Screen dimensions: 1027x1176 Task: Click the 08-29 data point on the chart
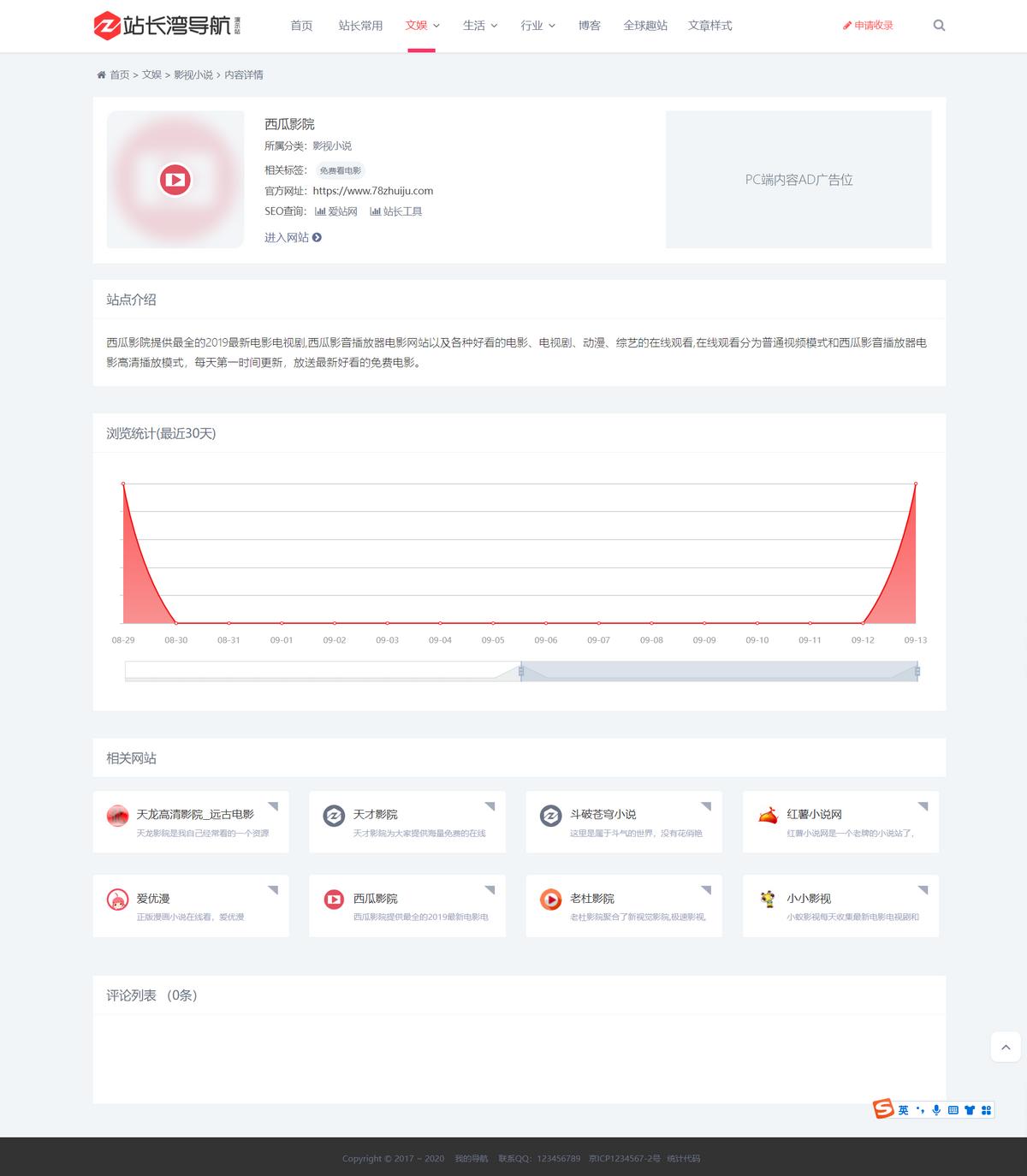point(123,484)
